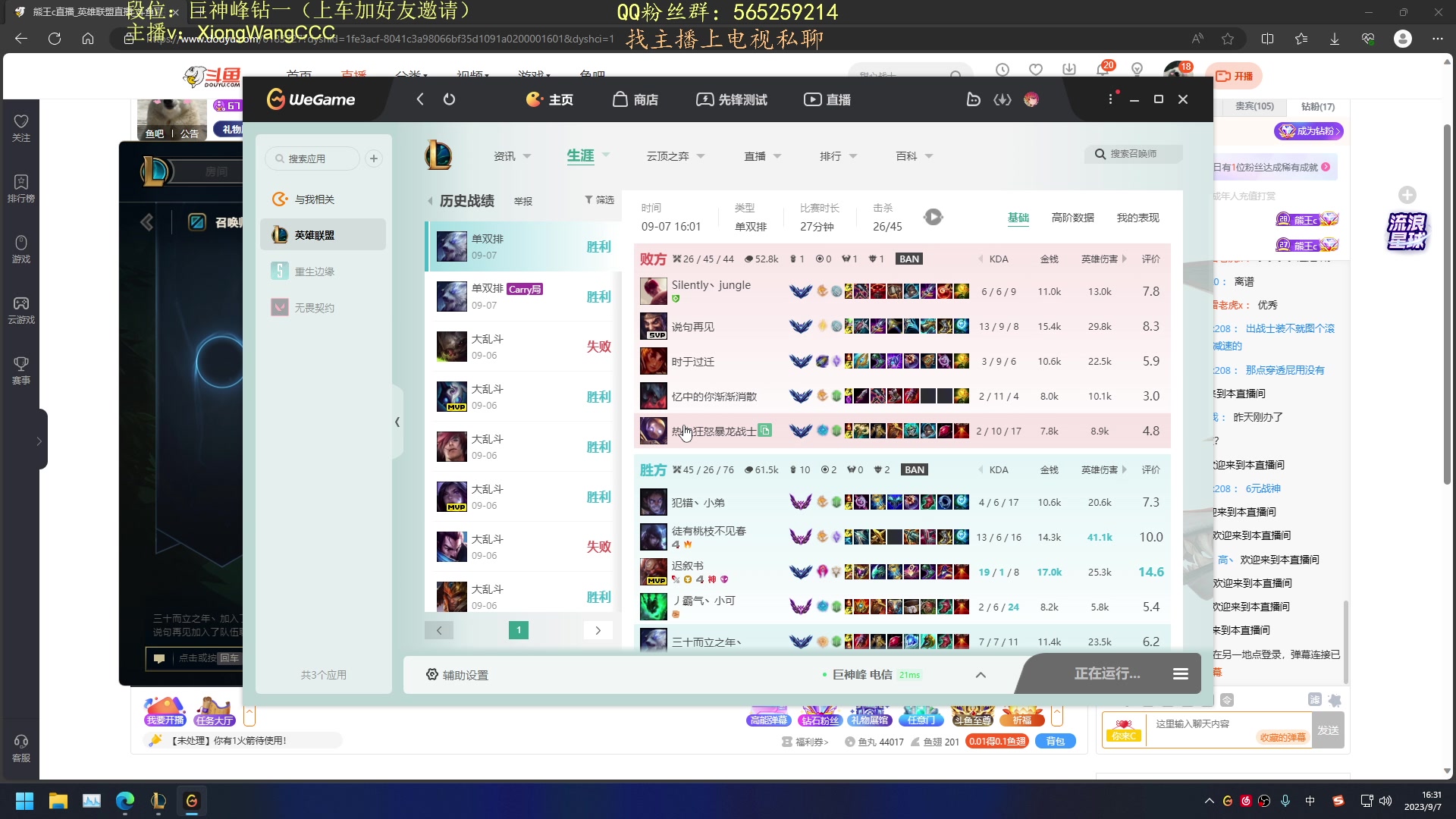The width and height of the screenshot is (1456, 819).
Task: Open 正在运行 hamburger menu icon
Action: (x=1180, y=673)
